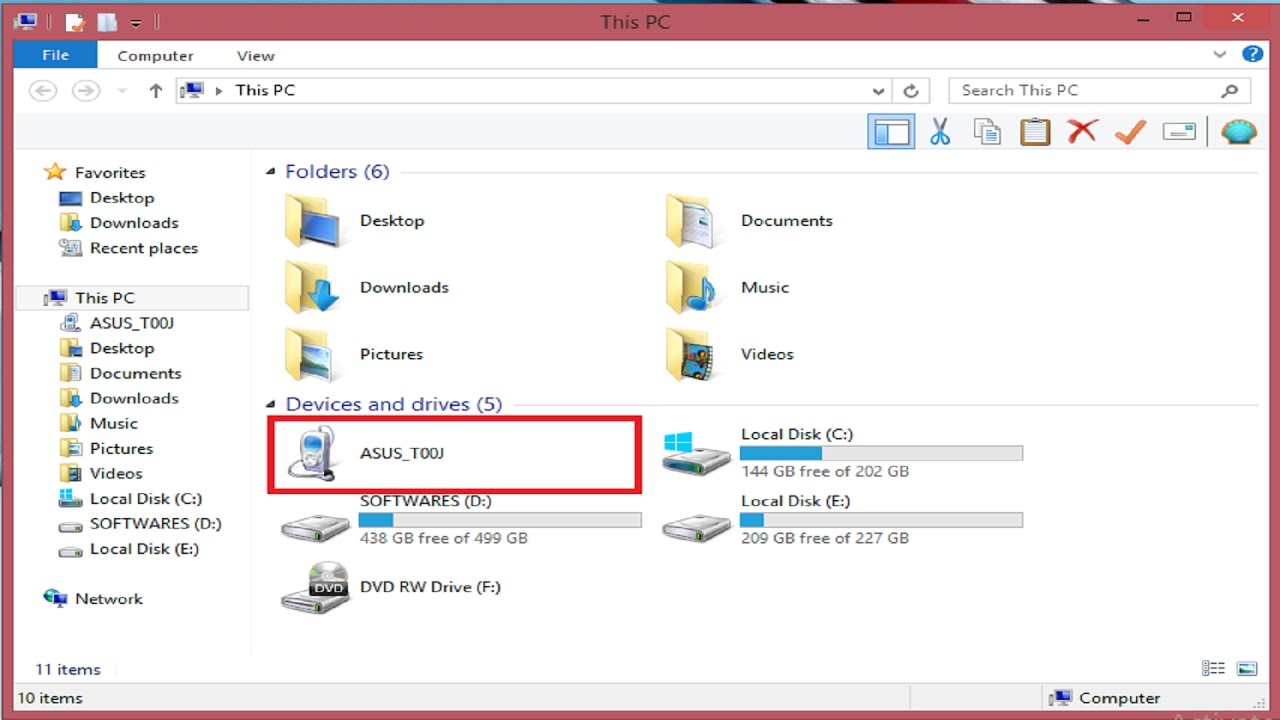Click the quick access New Folder icon in title bar
The image size is (1280, 720).
106,21
